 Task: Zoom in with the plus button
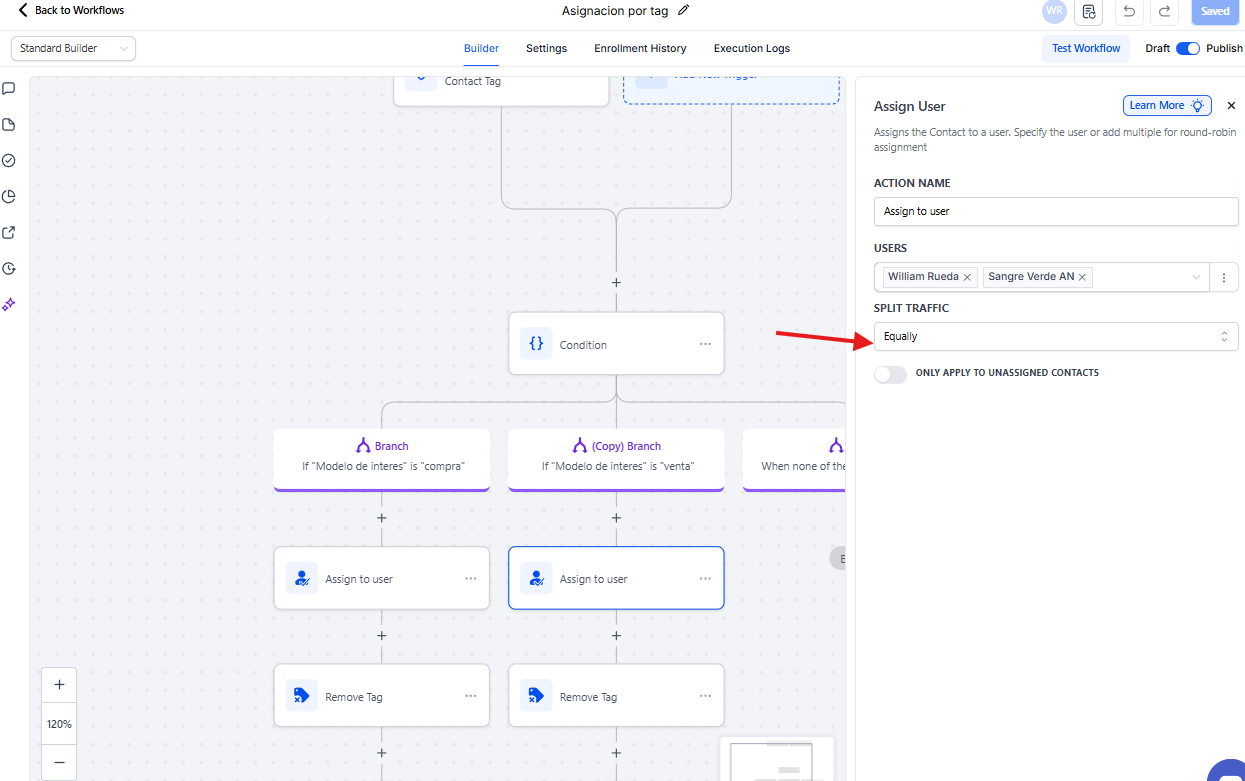coord(59,685)
